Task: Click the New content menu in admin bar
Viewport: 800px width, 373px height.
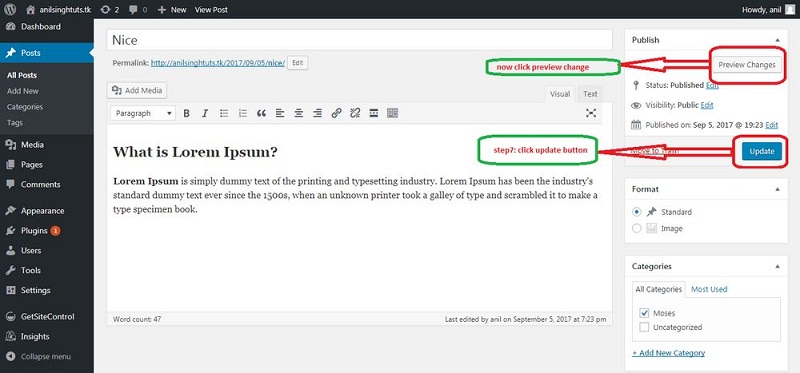Action: [172, 9]
